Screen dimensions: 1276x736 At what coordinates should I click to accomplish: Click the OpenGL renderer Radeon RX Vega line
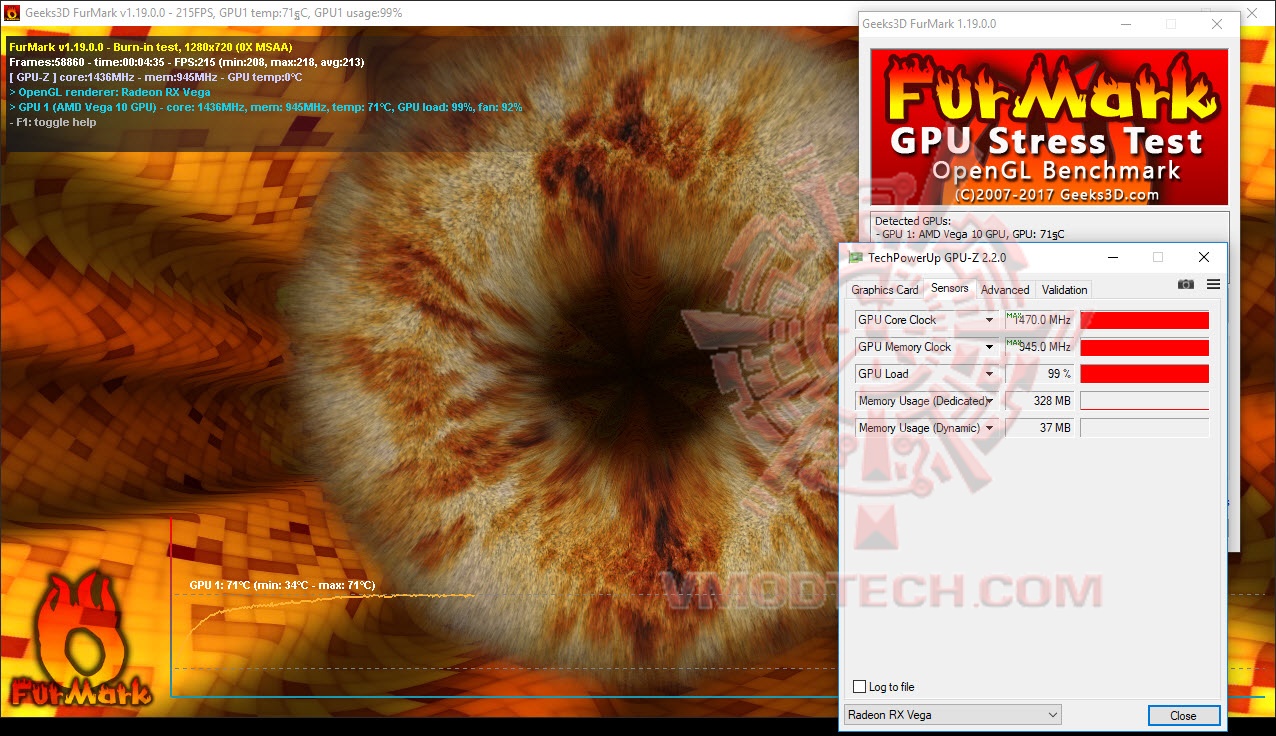[109, 92]
